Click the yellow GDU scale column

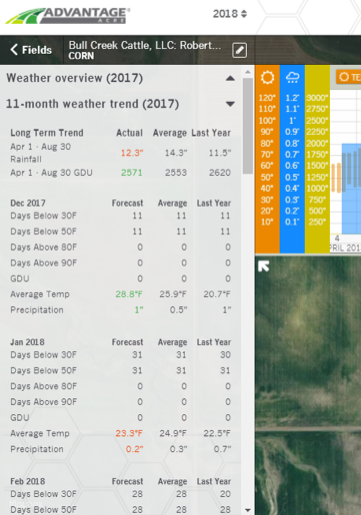[317, 159]
